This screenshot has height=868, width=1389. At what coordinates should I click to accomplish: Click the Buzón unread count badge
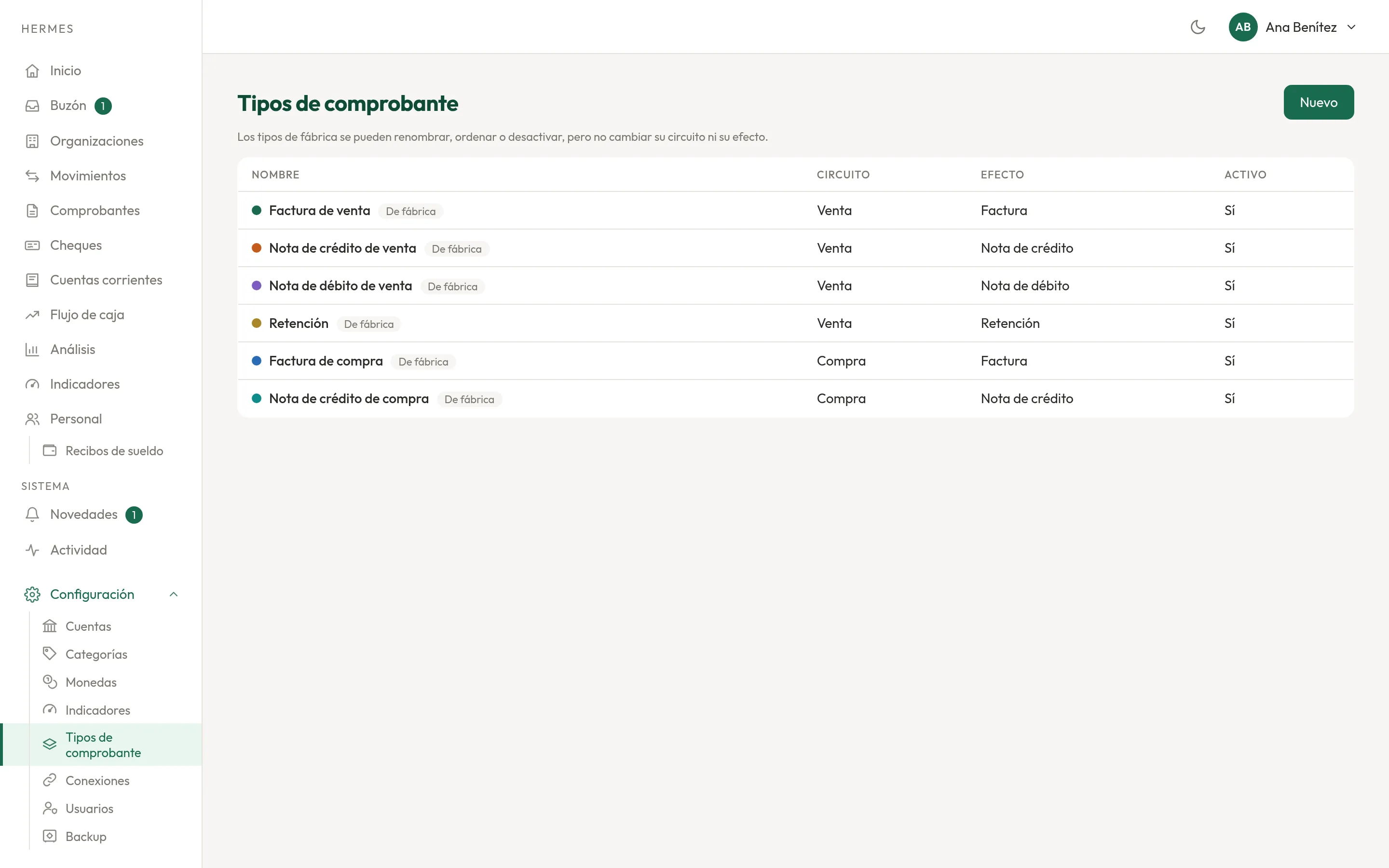103,106
